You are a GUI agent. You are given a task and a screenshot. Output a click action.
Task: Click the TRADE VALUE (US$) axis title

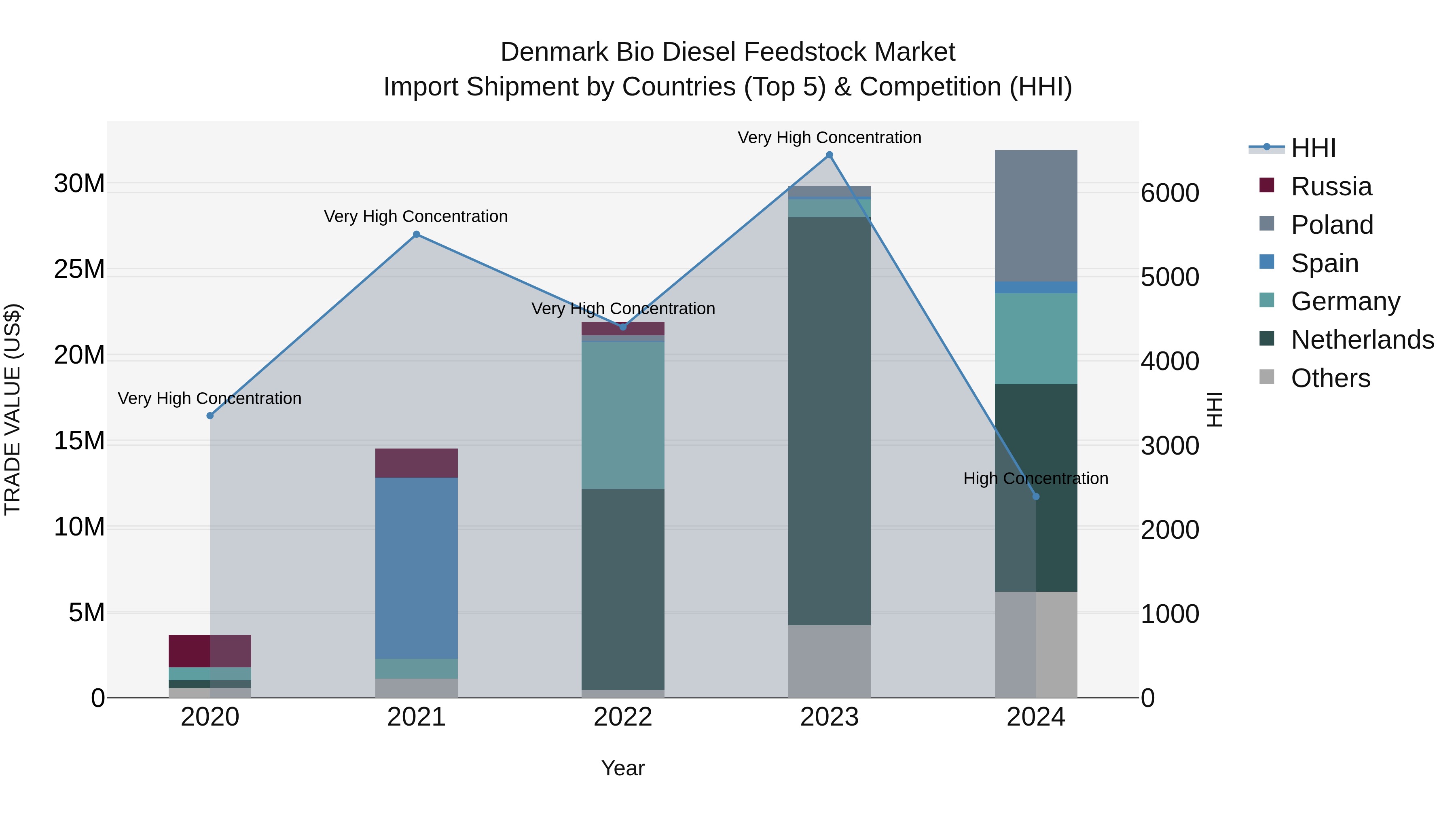(13, 409)
